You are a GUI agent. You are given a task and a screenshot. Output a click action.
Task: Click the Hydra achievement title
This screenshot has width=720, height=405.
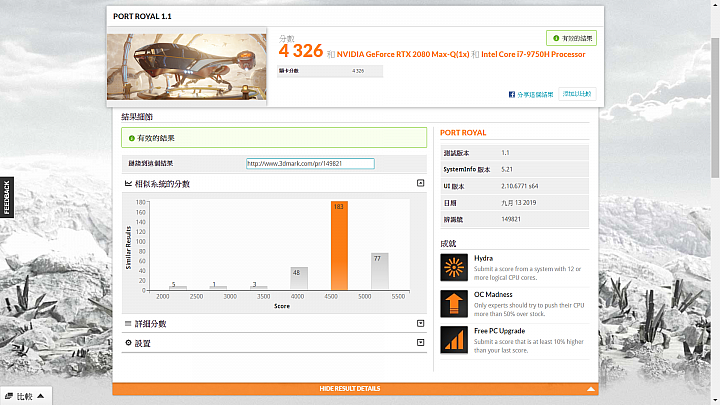483,258
